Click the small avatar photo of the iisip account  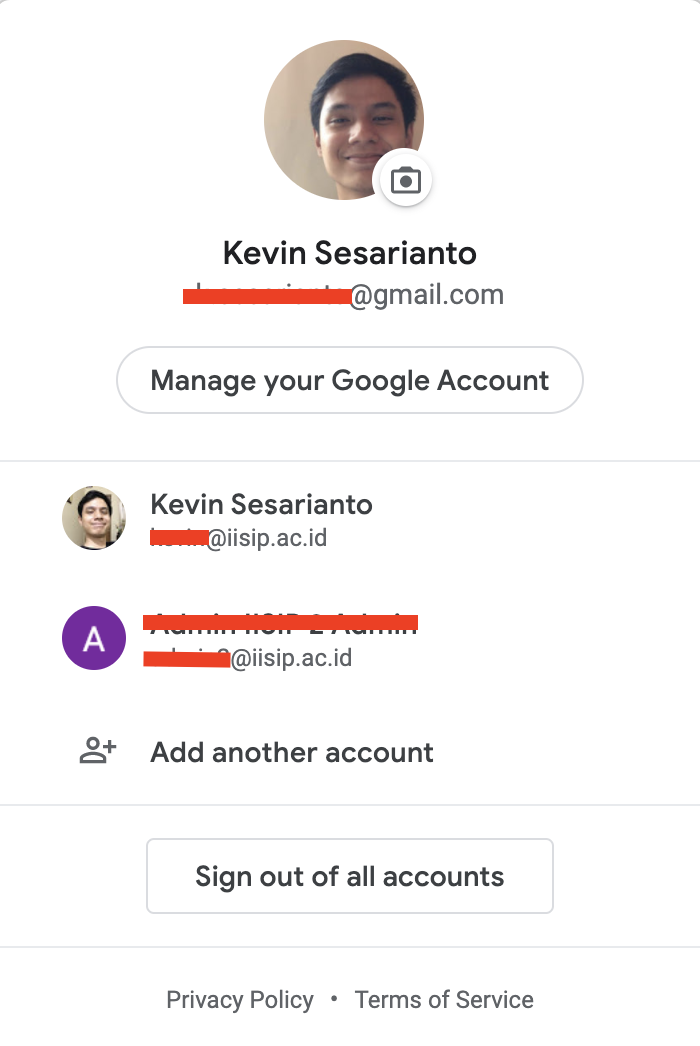(94, 518)
